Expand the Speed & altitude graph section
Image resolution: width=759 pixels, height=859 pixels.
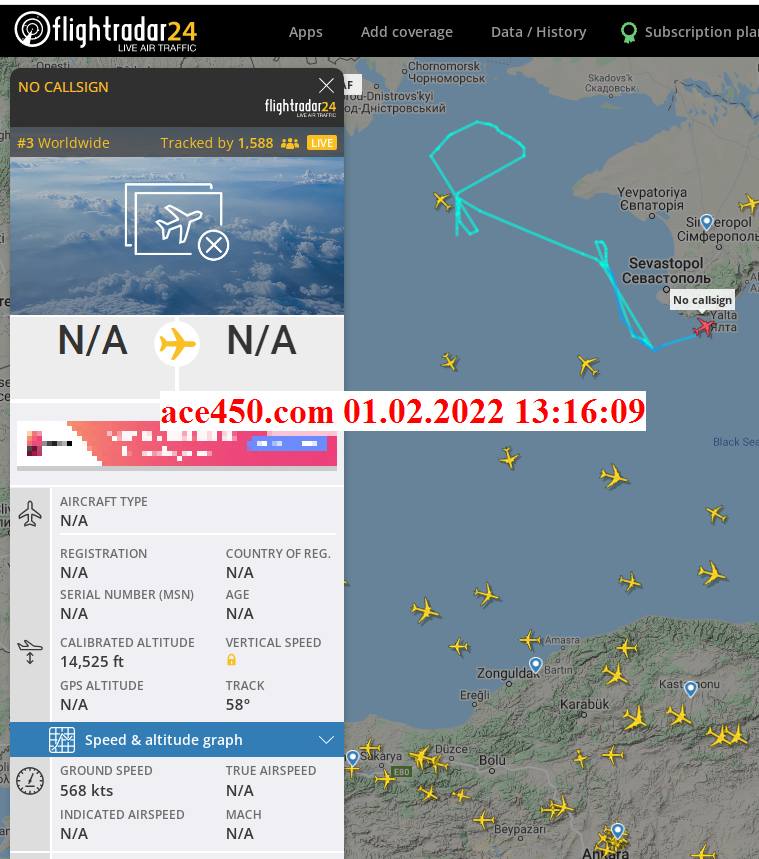click(x=177, y=740)
